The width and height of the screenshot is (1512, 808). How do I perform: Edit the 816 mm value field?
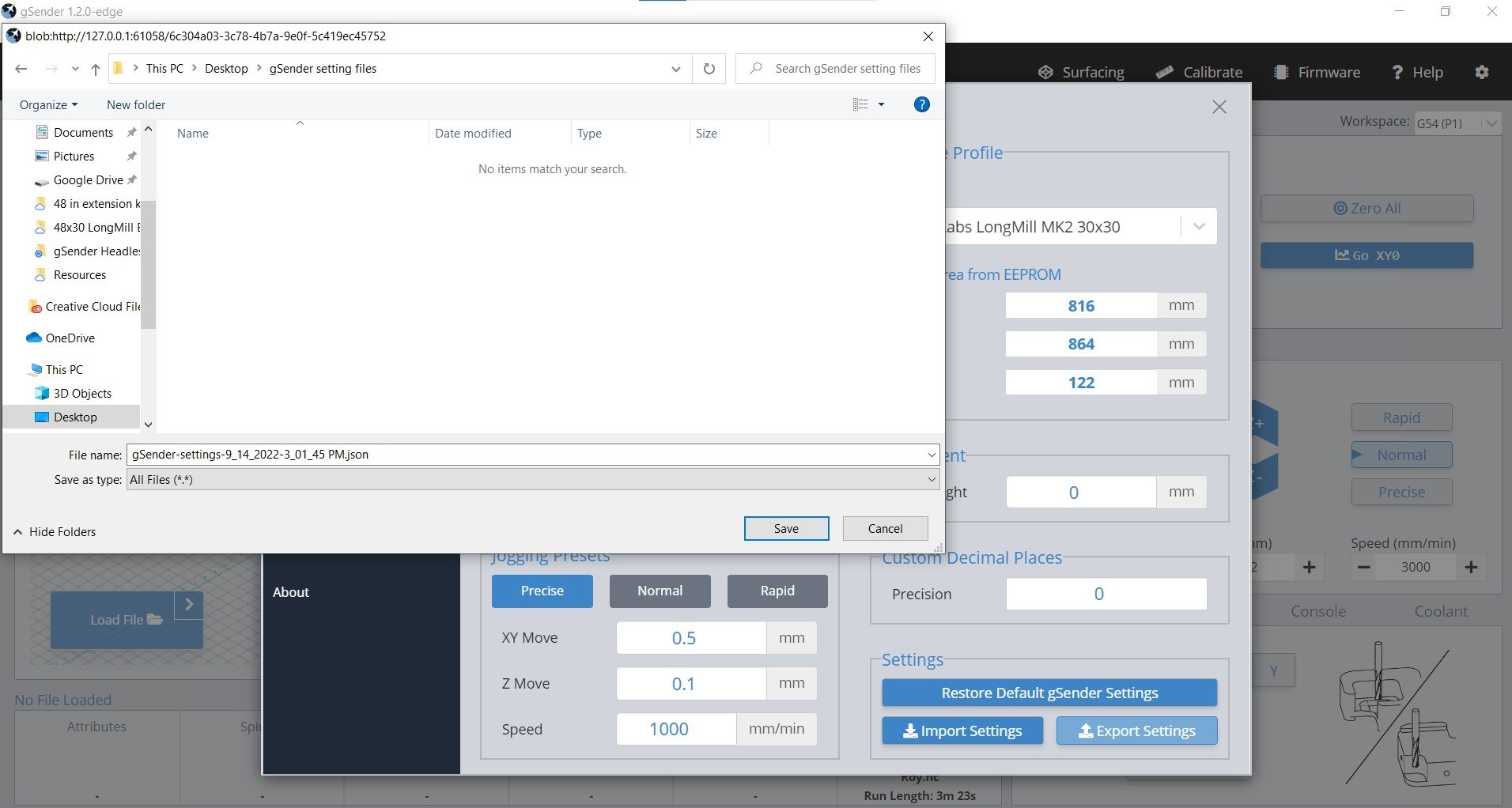[1081, 306]
